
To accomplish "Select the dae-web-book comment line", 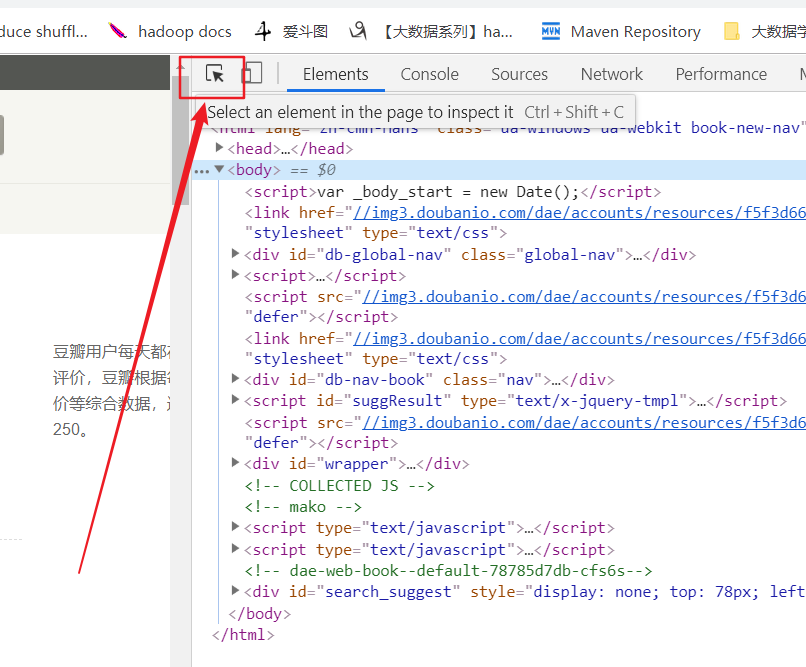I will (x=448, y=571).
